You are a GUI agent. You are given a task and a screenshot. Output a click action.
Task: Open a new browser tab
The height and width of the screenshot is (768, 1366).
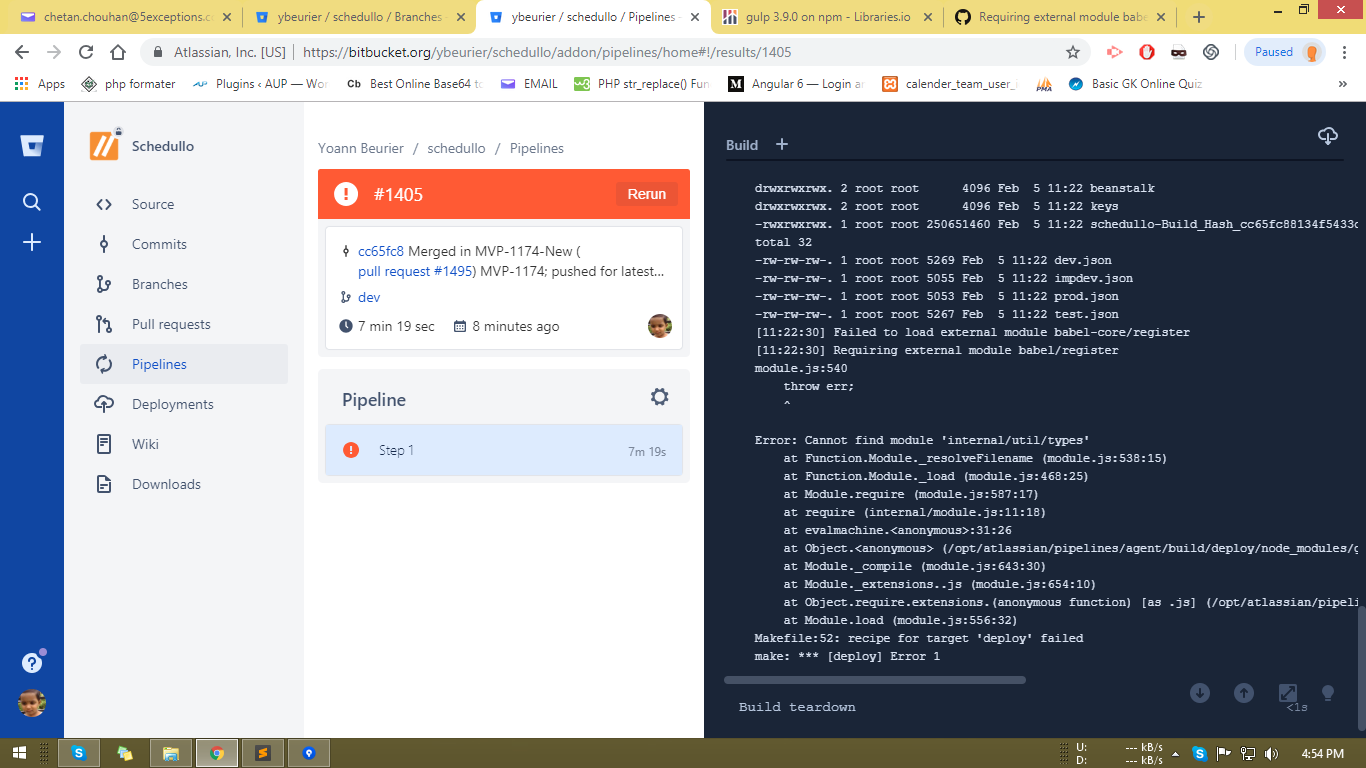tap(1199, 17)
